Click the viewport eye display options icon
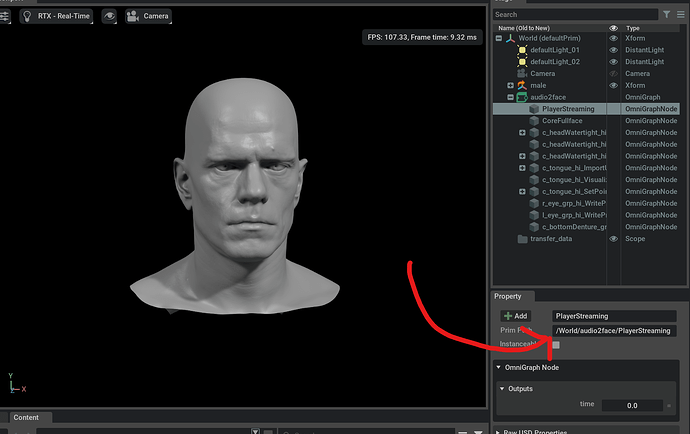This screenshot has width=690, height=434. pyautogui.click(x=108, y=17)
